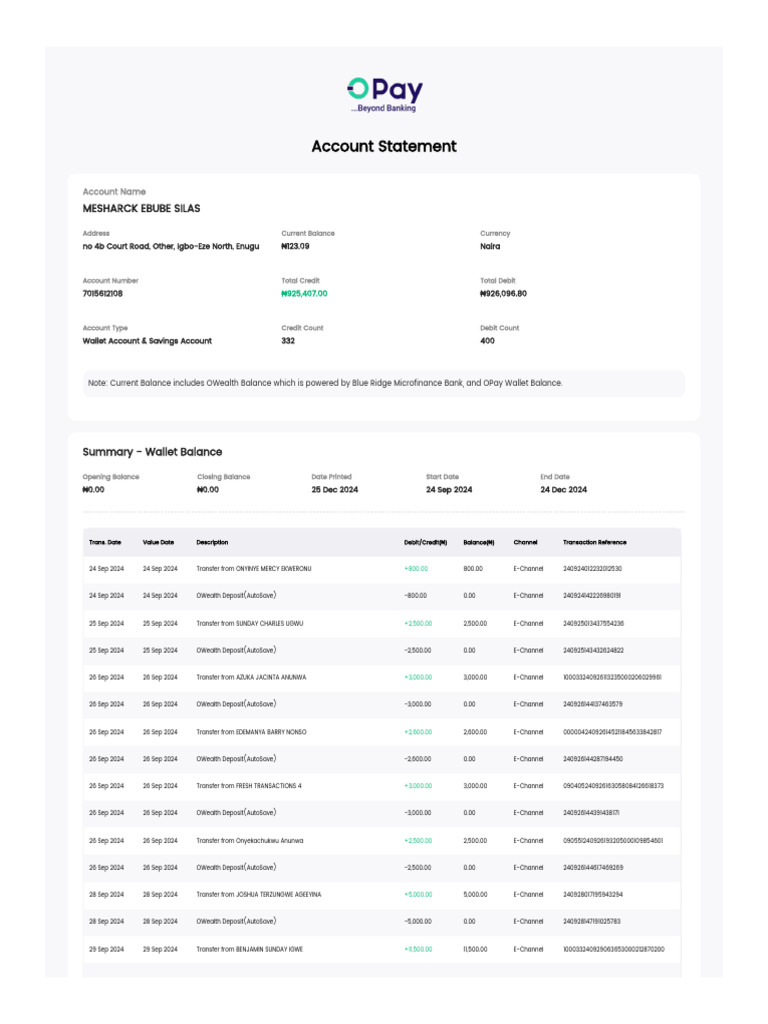Click the Currency value Naira
The image size is (768, 1024).
[x=490, y=246]
